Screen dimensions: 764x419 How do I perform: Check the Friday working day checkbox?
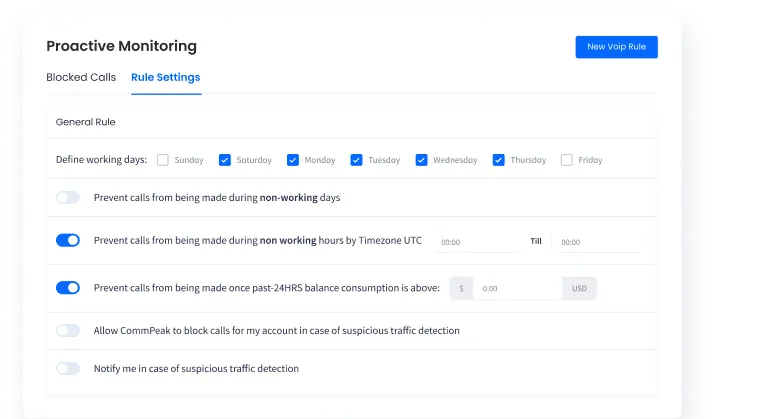coord(567,160)
